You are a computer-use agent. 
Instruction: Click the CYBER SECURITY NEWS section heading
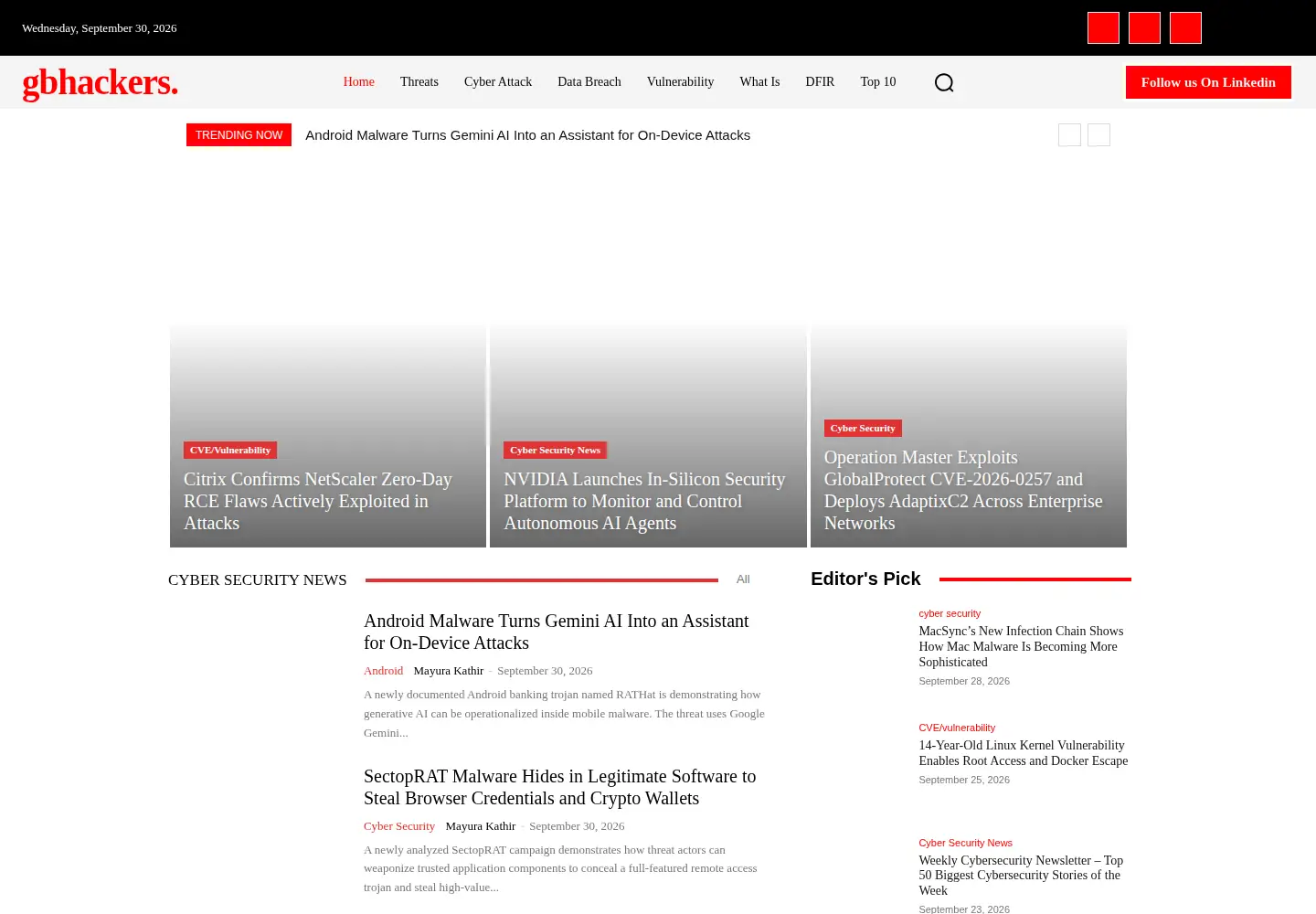tap(258, 579)
